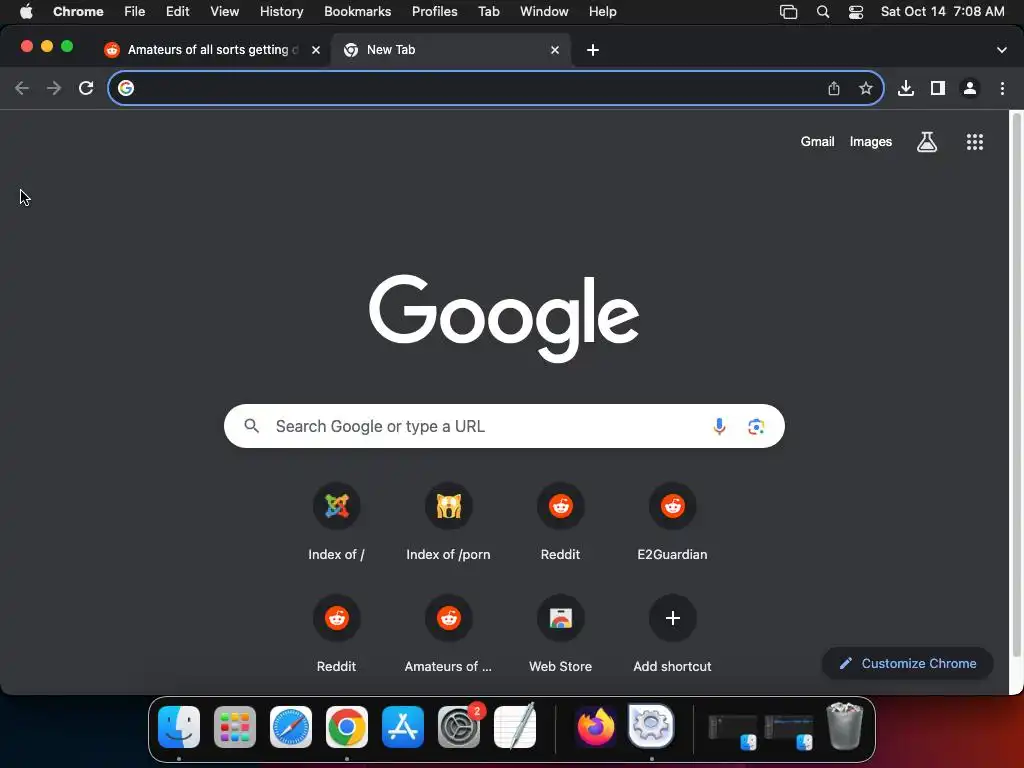This screenshot has height=768, width=1024.
Task: Click the screen mirroring menu bar icon
Action: pos(788,12)
